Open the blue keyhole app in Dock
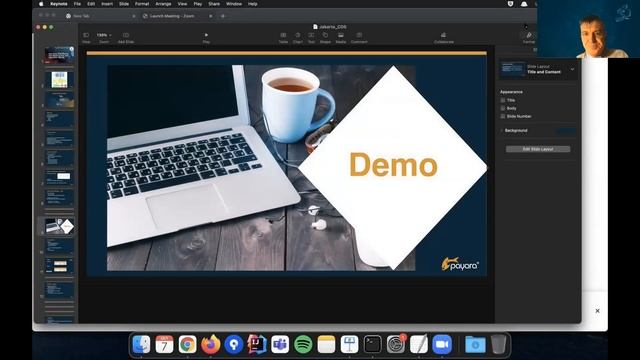Image resolution: width=640 pixels, height=360 pixels. tap(233, 344)
